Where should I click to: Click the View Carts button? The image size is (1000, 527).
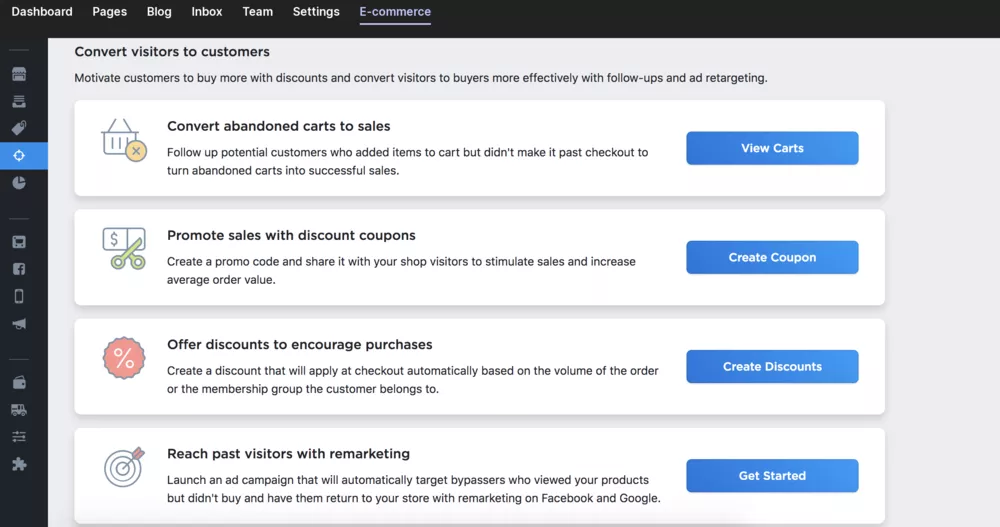click(x=772, y=148)
